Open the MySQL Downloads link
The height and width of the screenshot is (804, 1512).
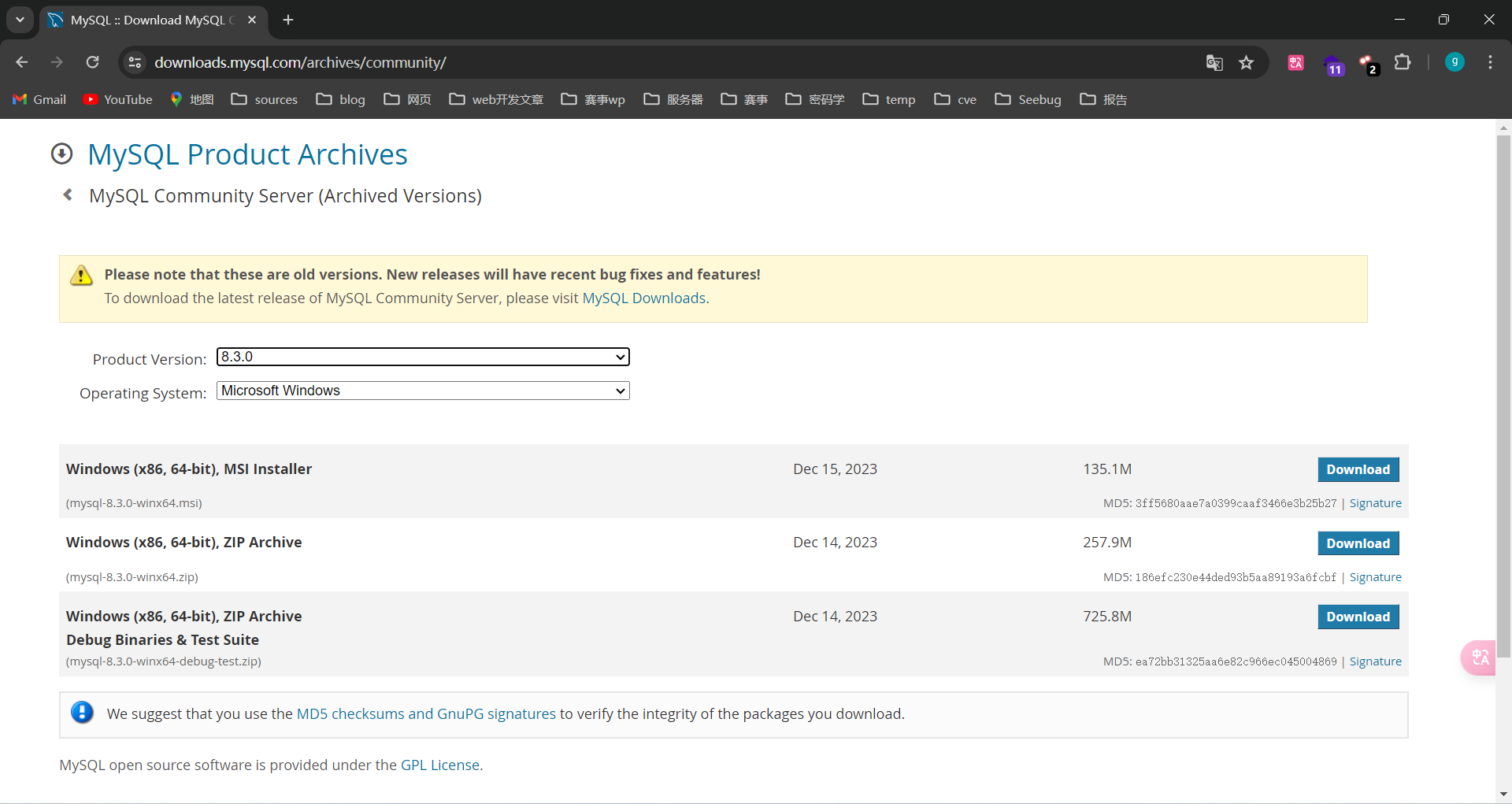[x=643, y=298]
